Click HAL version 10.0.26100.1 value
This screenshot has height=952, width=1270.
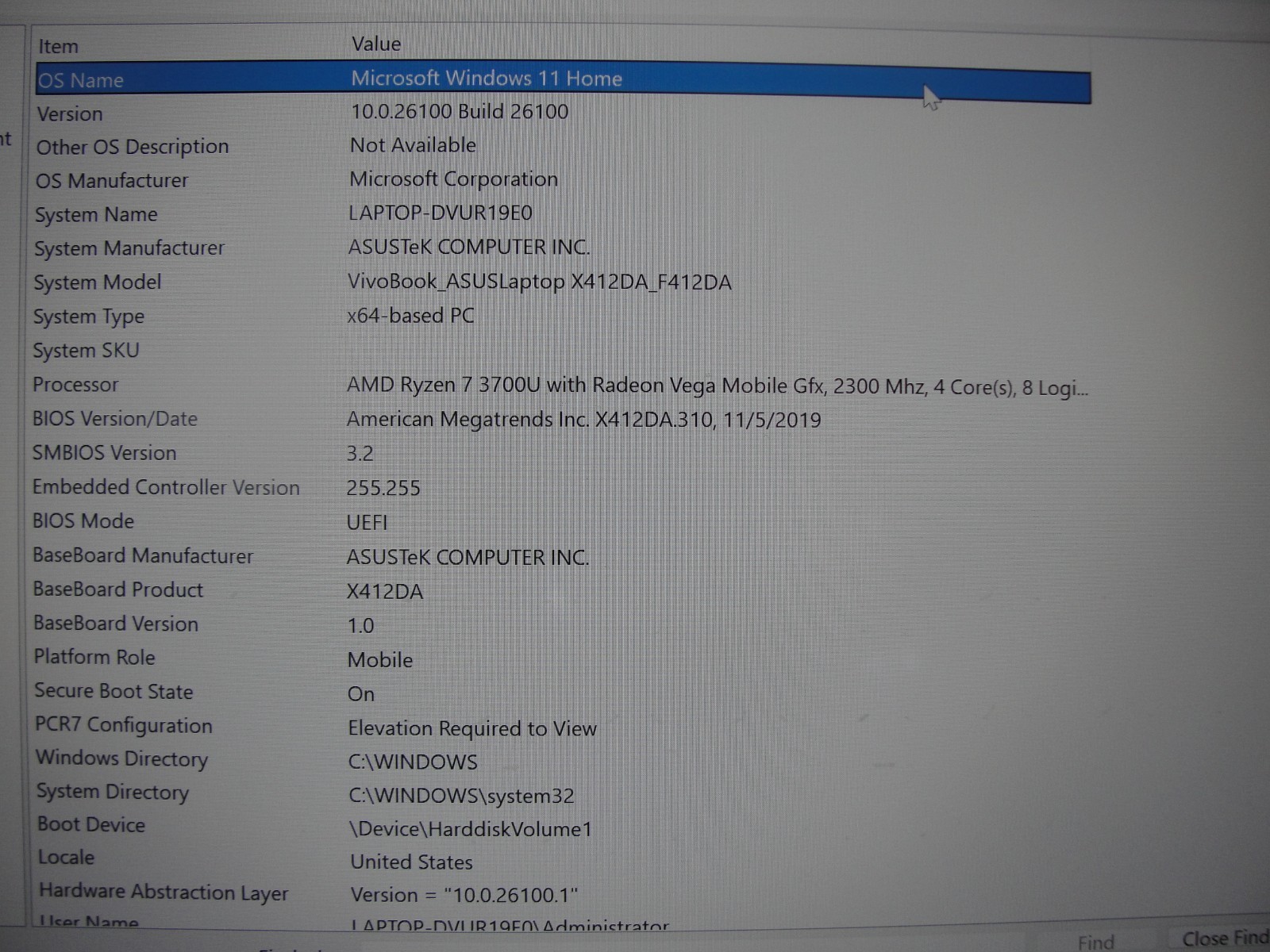click(464, 896)
